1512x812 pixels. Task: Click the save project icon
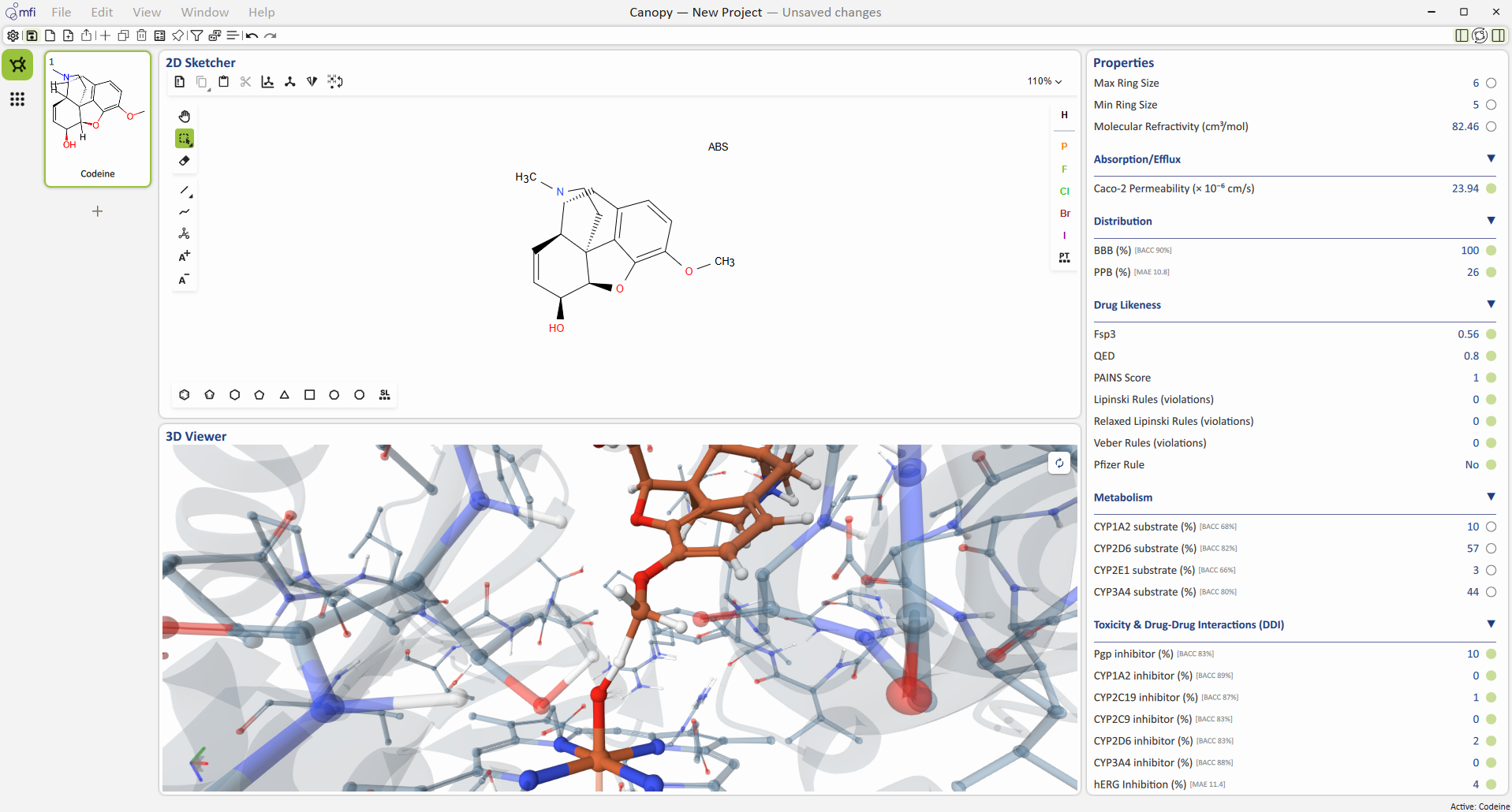[x=32, y=35]
